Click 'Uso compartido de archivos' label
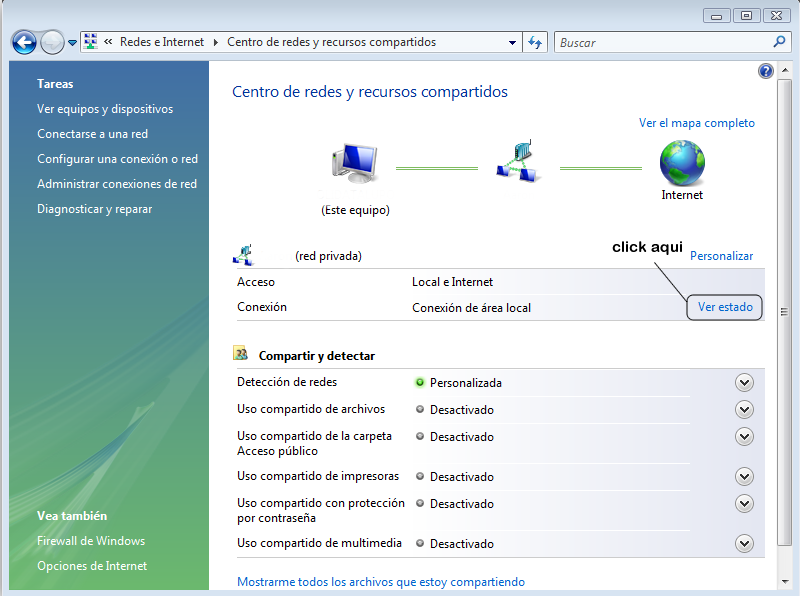This screenshot has width=800, height=596. pyautogui.click(x=311, y=409)
